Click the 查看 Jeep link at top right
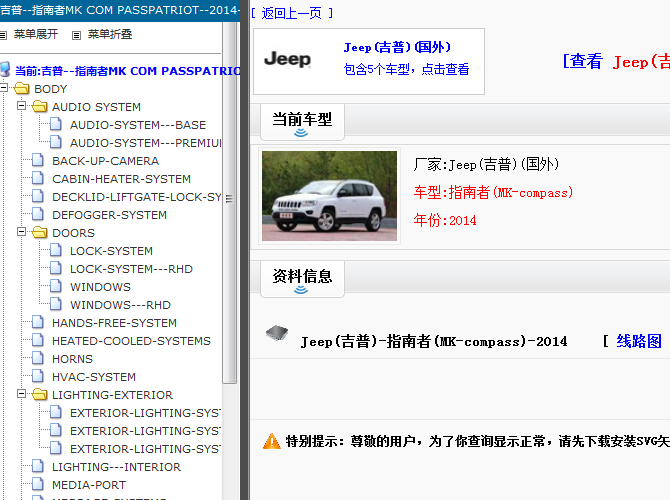This screenshot has height=500, width=670. pyautogui.click(x=616, y=62)
